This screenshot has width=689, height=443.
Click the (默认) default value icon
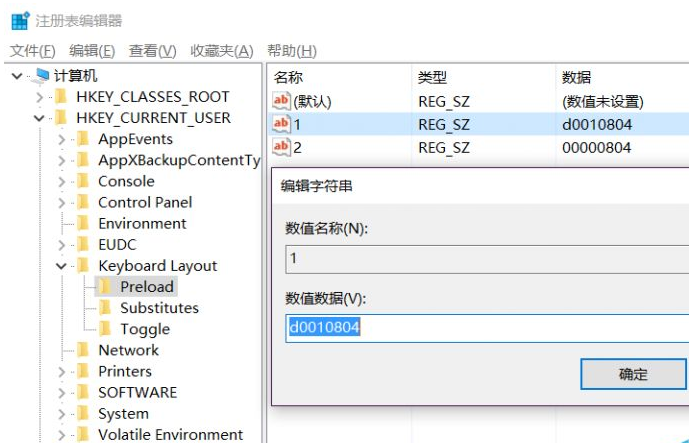(x=281, y=101)
